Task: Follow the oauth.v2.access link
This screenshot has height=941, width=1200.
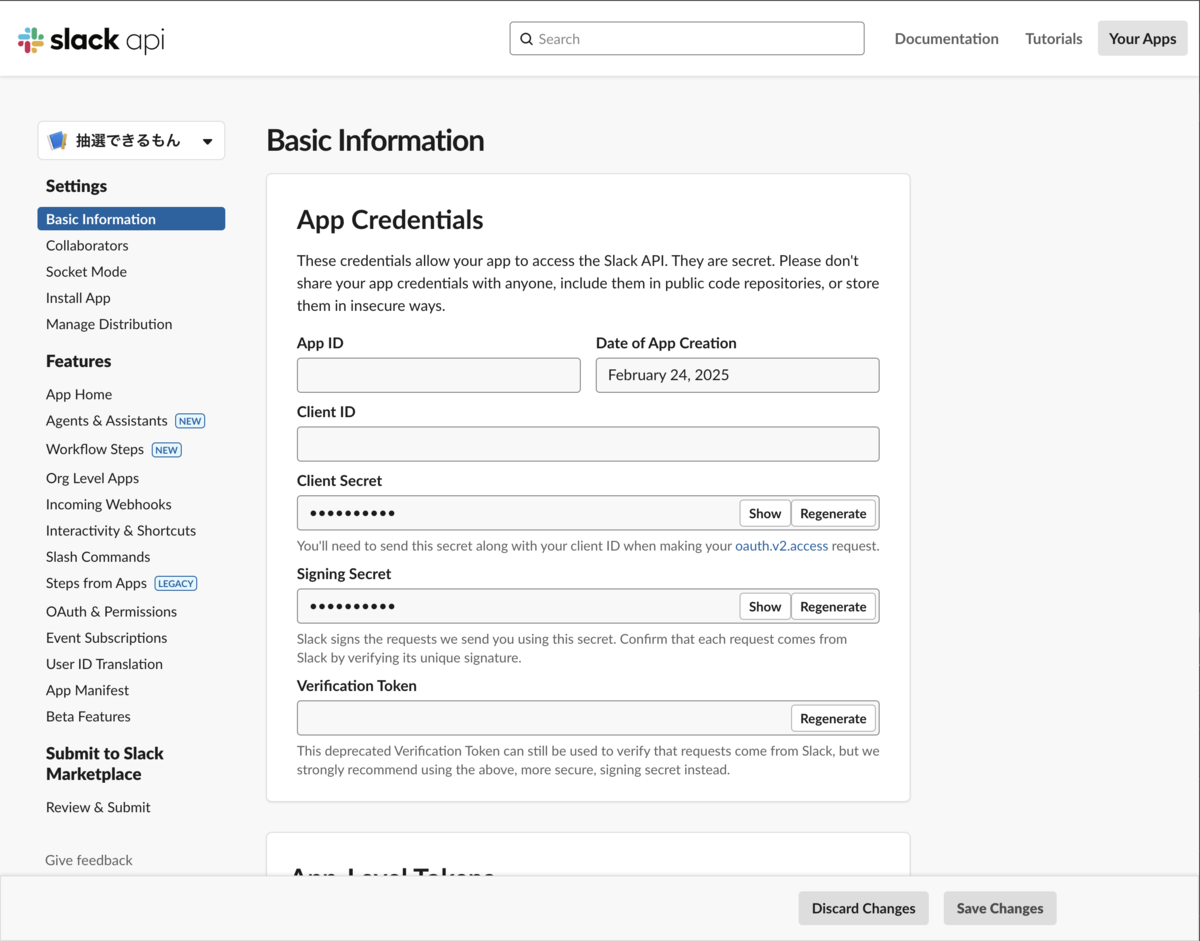Action: (x=782, y=546)
